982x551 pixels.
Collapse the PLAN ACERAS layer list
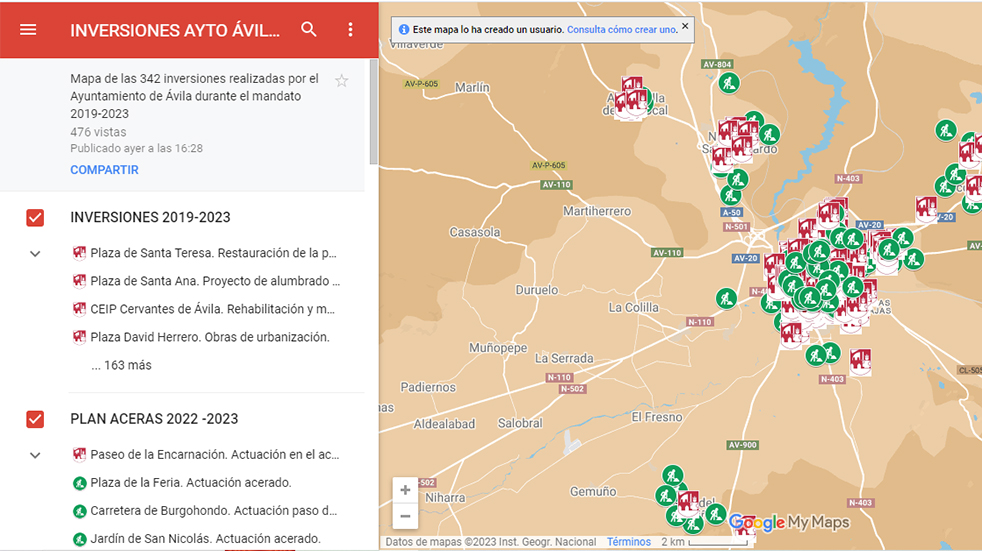35,456
